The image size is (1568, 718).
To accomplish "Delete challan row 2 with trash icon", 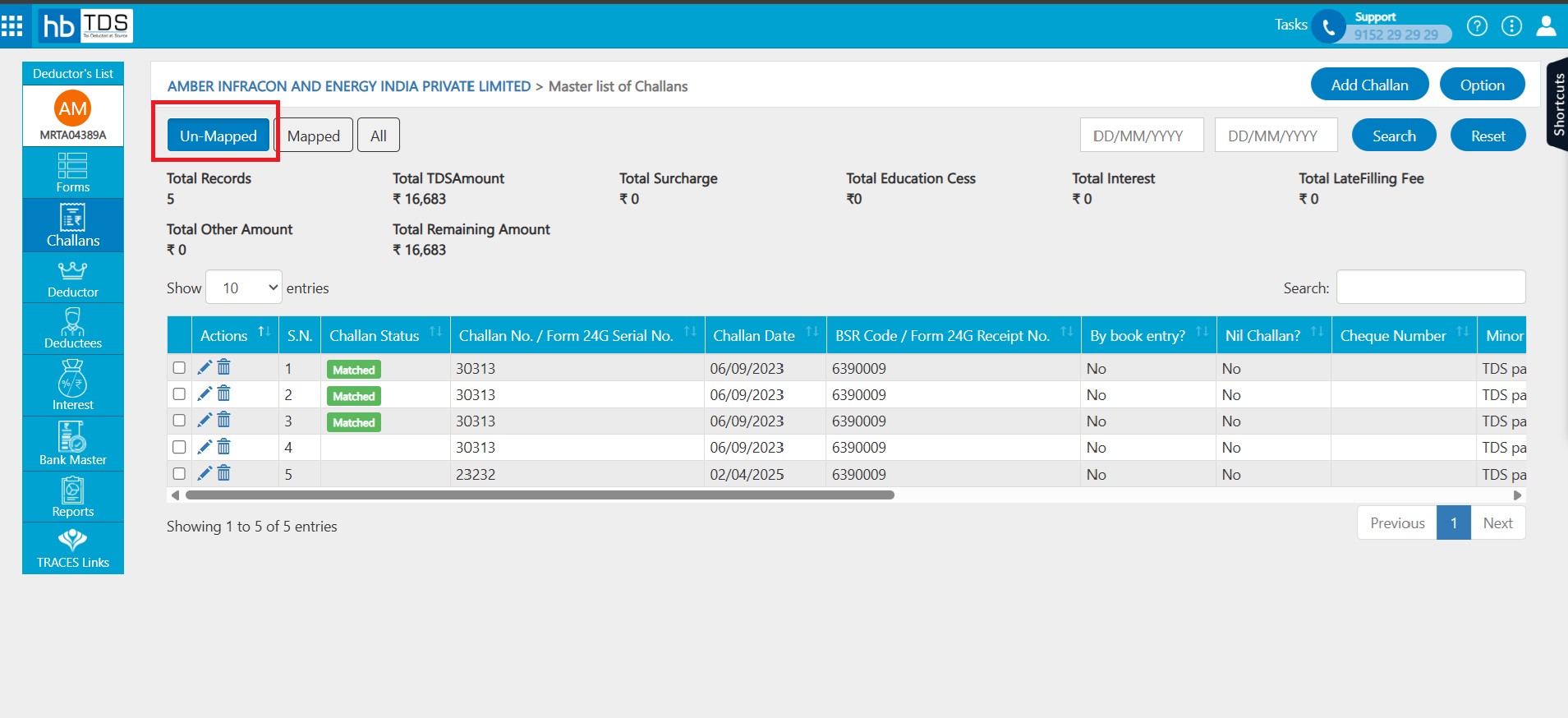I will pyautogui.click(x=224, y=394).
